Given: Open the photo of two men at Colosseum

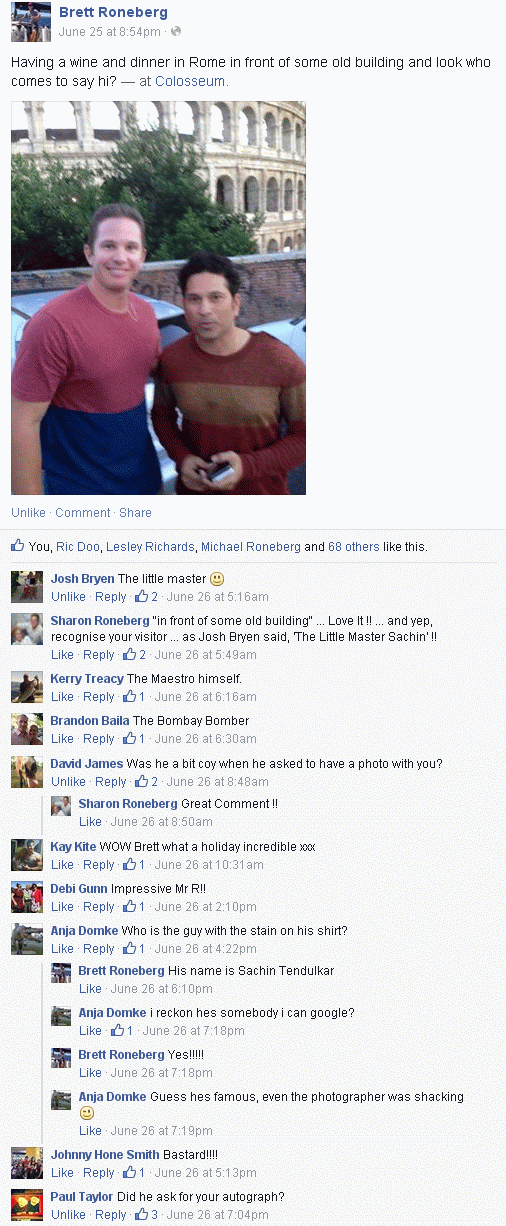Looking at the screenshot, I should pos(158,298).
